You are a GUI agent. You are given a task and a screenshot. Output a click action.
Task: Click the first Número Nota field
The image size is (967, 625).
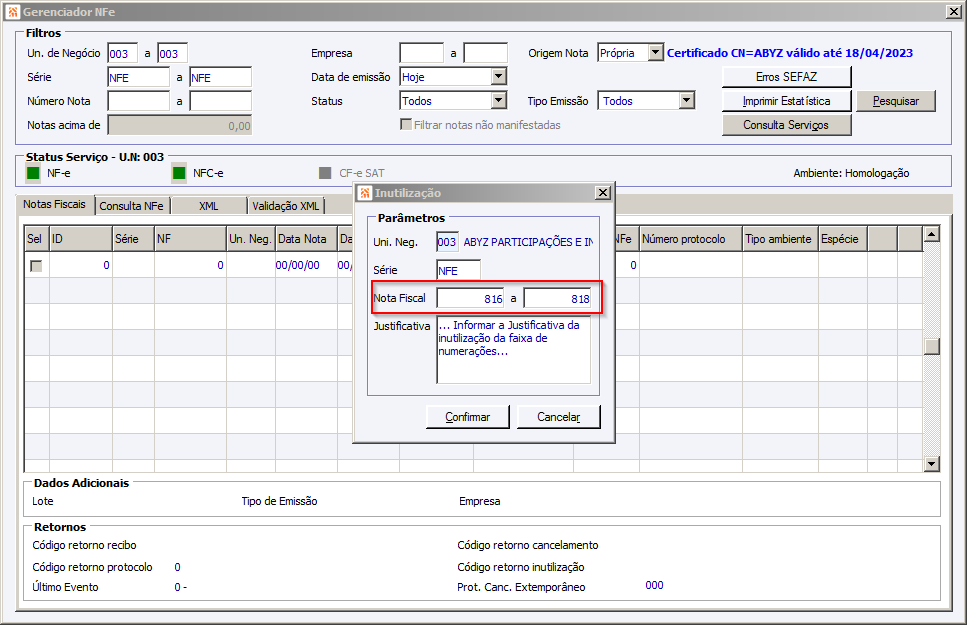click(139, 101)
